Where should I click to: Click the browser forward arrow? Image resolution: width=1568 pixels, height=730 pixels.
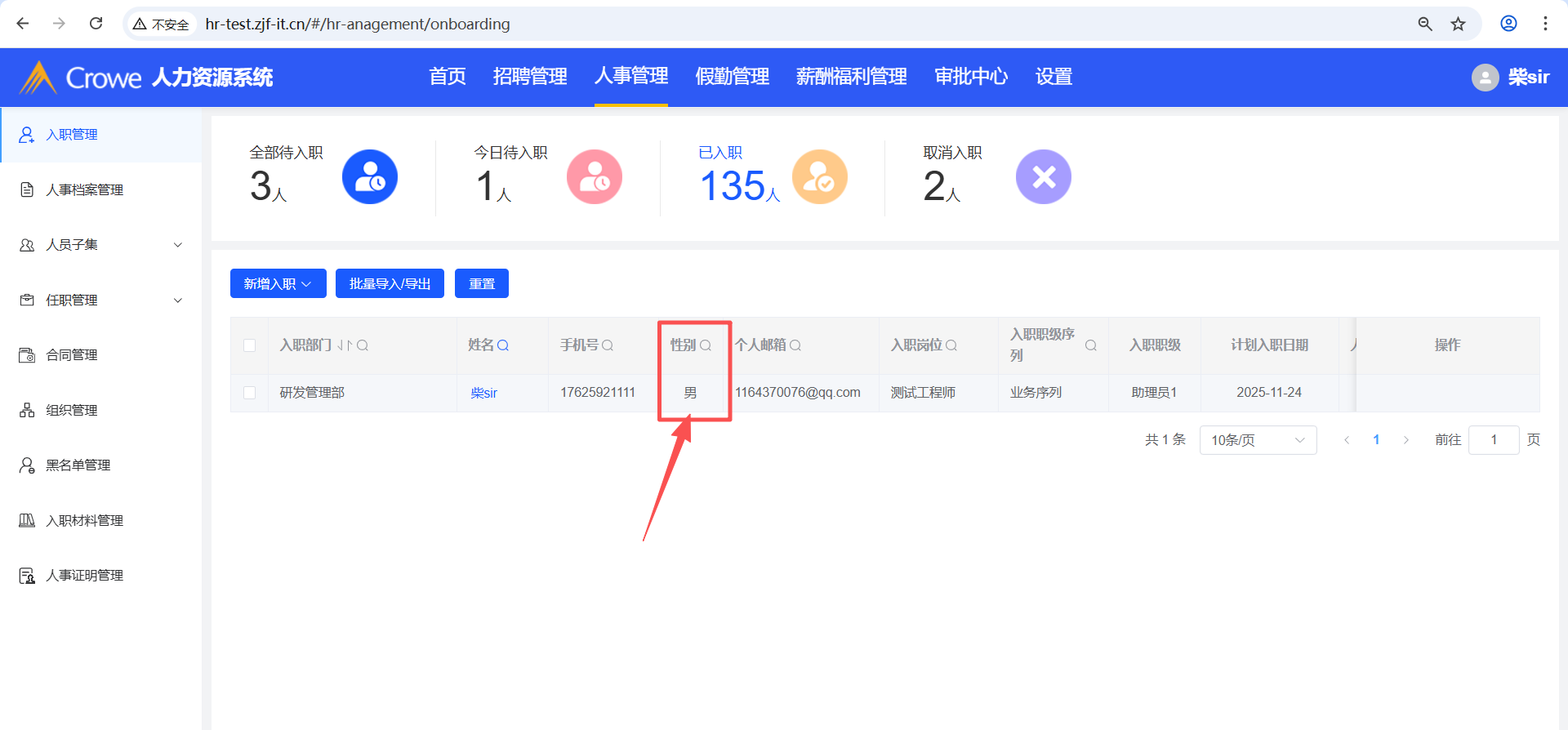coord(59,24)
